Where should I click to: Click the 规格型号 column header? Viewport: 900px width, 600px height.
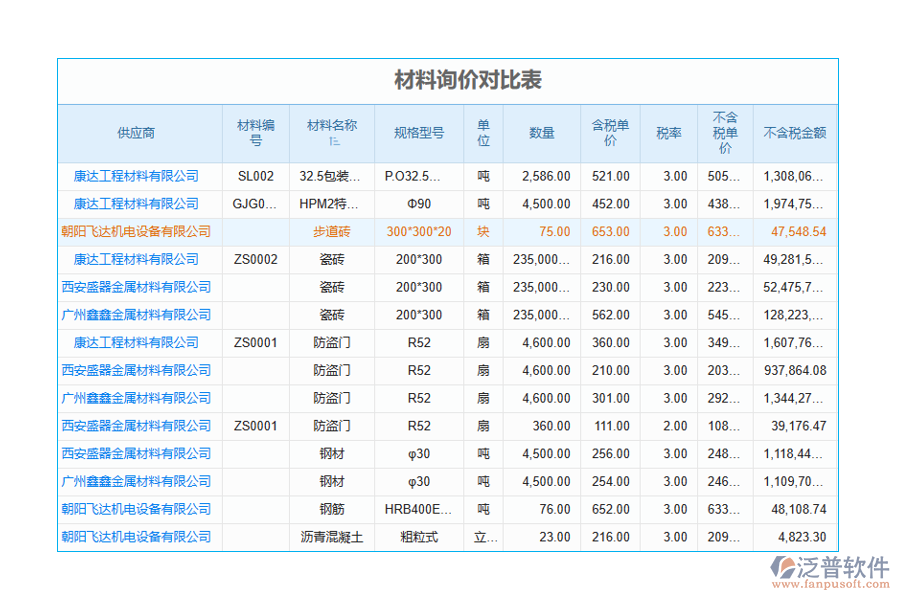click(419, 133)
